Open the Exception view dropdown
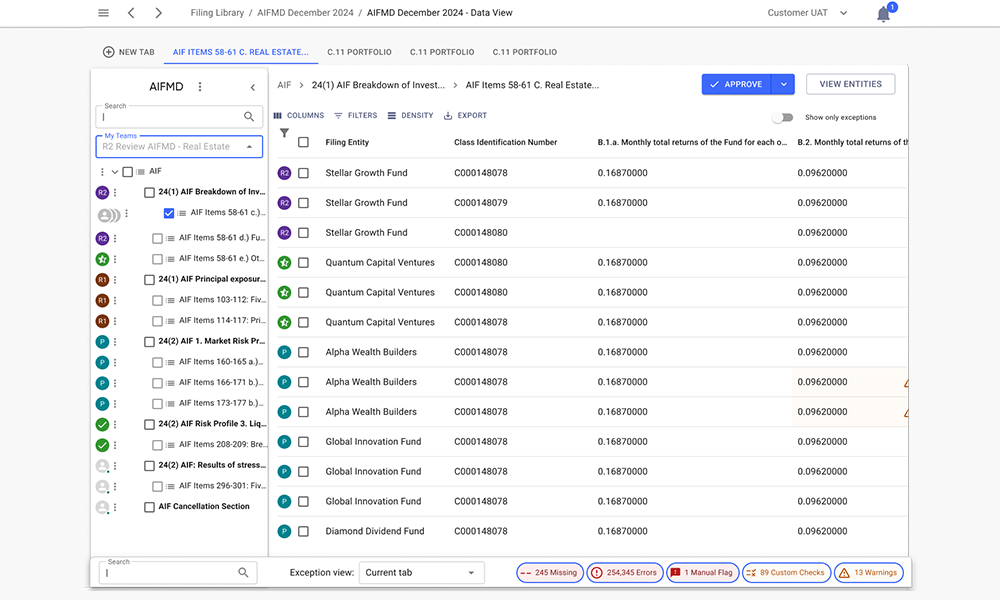This screenshot has width=1000, height=600. [x=421, y=573]
